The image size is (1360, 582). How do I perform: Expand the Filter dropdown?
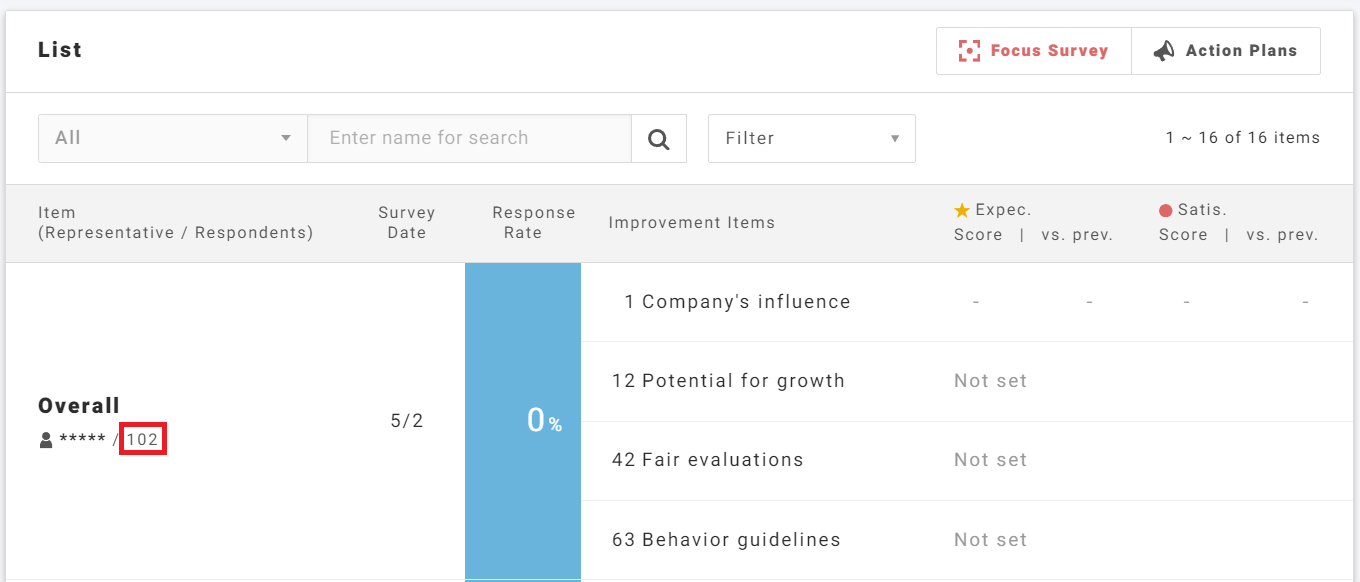pyautogui.click(x=811, y=138)
